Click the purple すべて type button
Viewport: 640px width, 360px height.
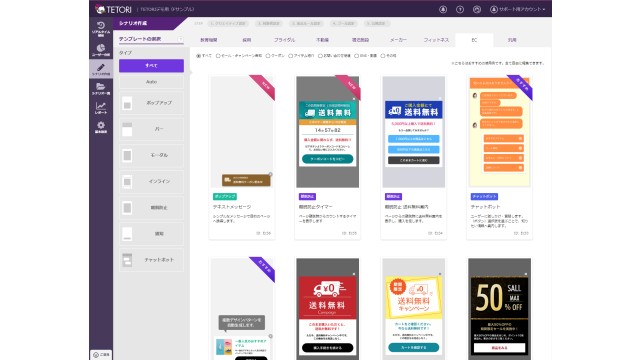point(151,65)
